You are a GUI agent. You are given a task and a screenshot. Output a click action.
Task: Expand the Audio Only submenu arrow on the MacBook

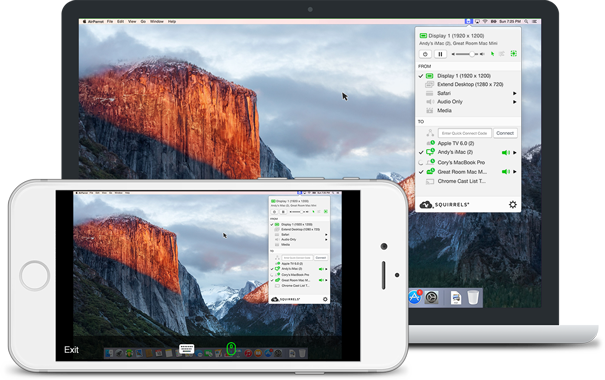click(514, 102)
